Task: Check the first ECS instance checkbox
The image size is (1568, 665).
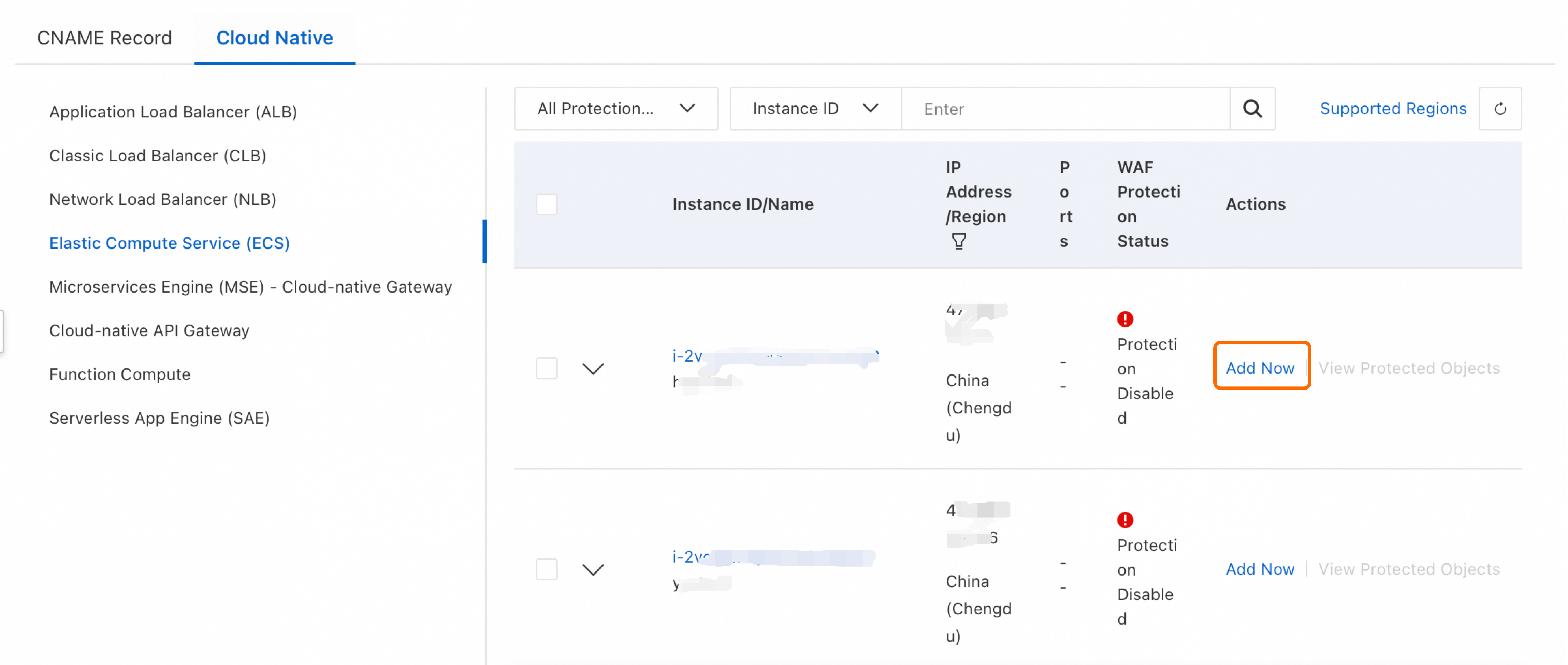Action: point(546,368)
